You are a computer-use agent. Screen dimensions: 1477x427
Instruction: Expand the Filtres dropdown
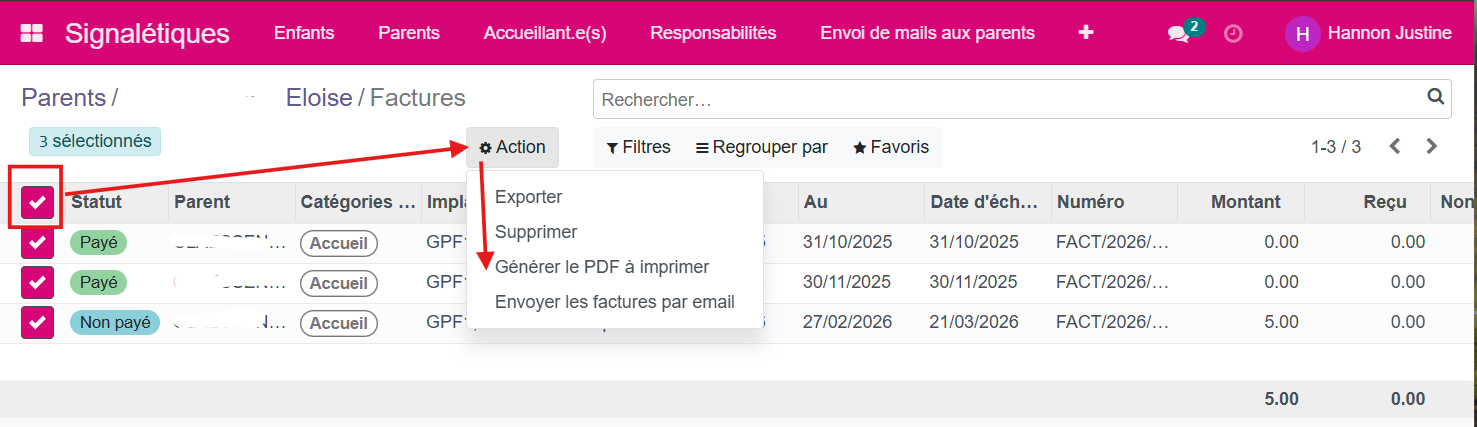point(638,147)
